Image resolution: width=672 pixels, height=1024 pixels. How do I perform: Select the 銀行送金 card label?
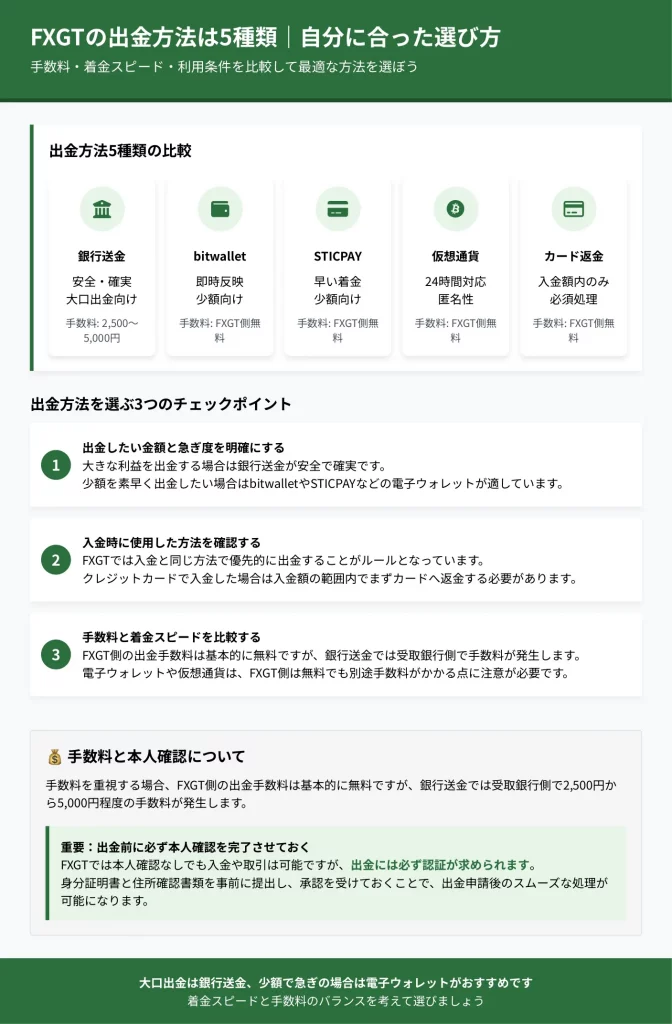coord(102,256)
